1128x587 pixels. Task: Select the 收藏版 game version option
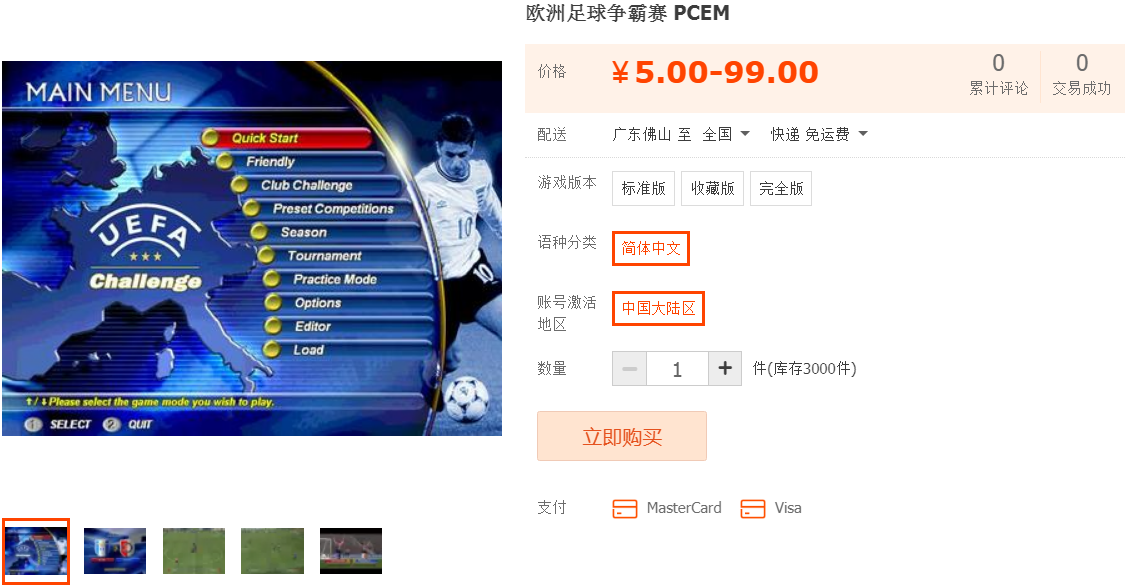[712, 188]
